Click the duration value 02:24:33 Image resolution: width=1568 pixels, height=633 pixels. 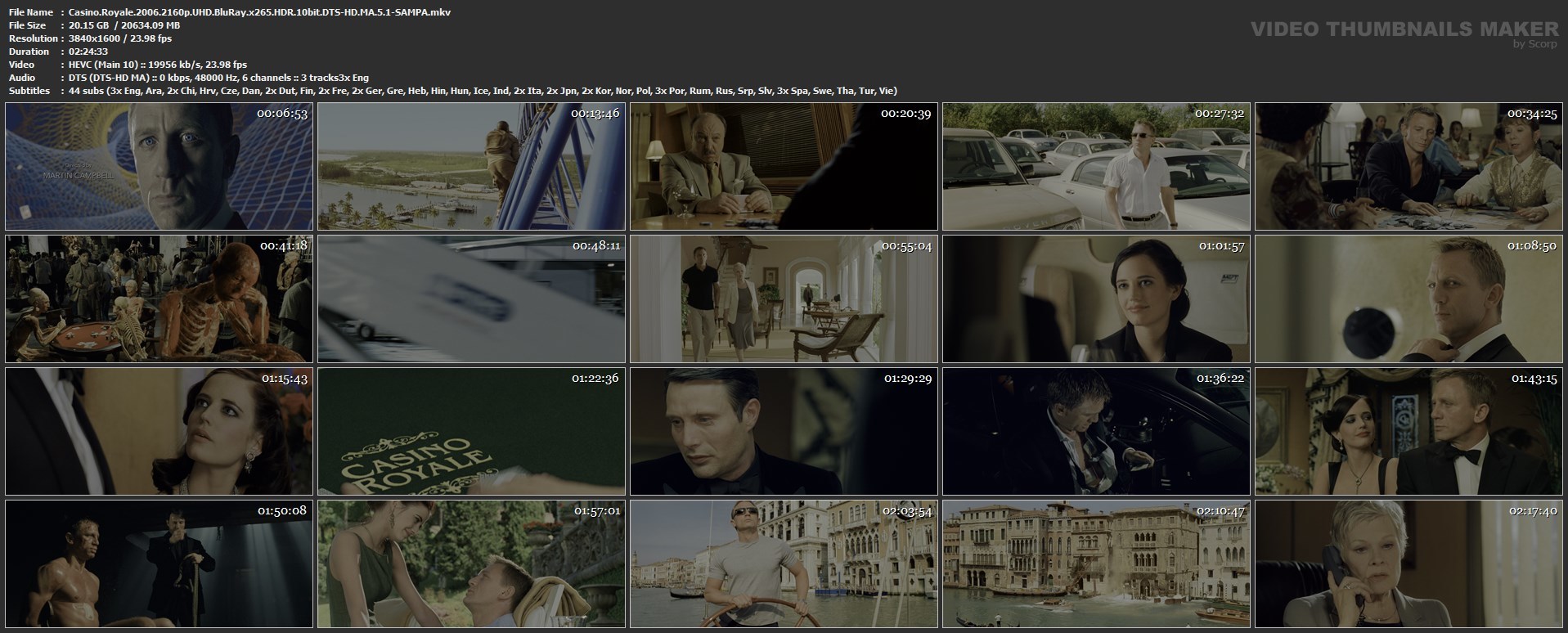click(88, 52)
